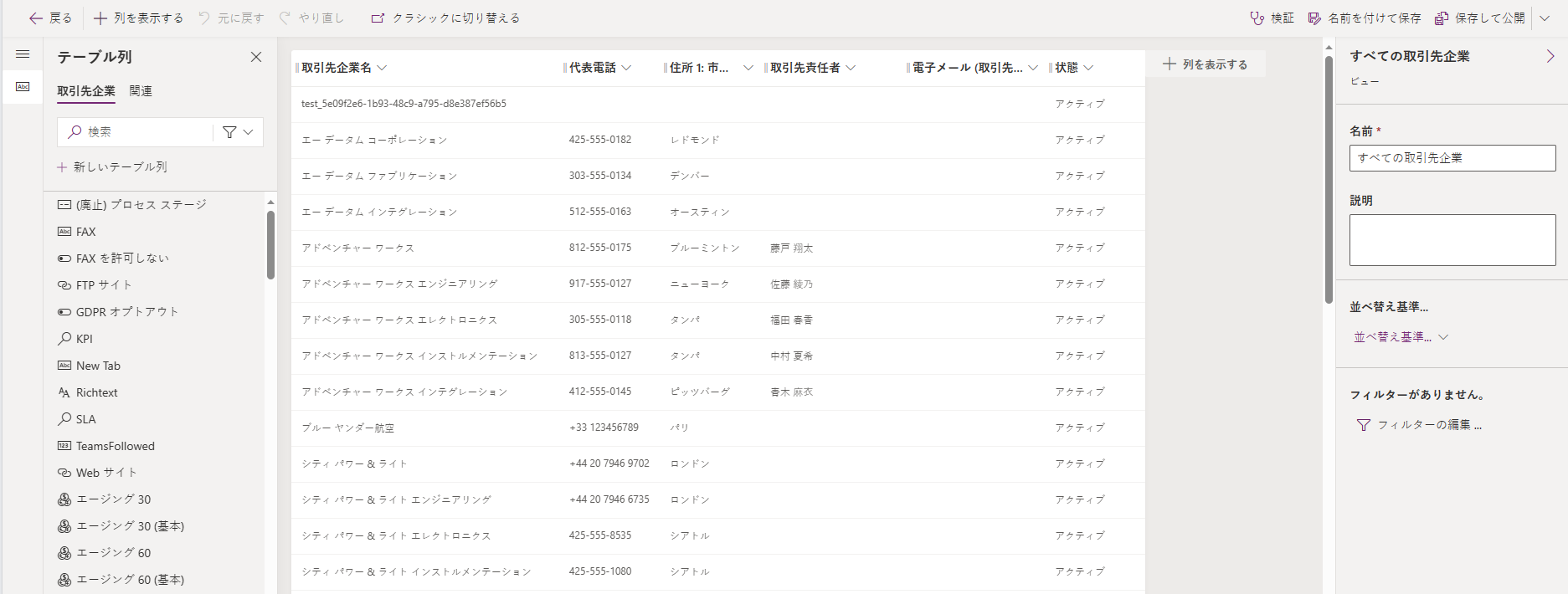This screenshot has height=594, width=1568.
Task: Open the 代表電話 column header dropdown
Action: click(x=626, y=68)
